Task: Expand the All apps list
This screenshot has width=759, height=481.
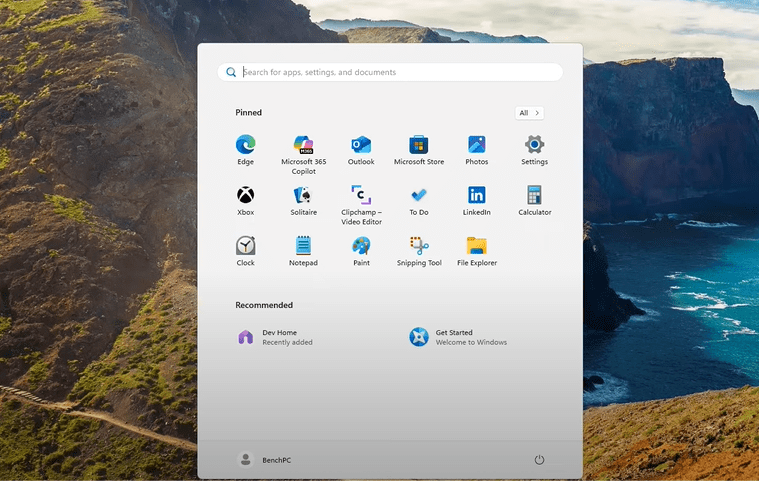Action: pyautogui.click(x=530, y=113)
